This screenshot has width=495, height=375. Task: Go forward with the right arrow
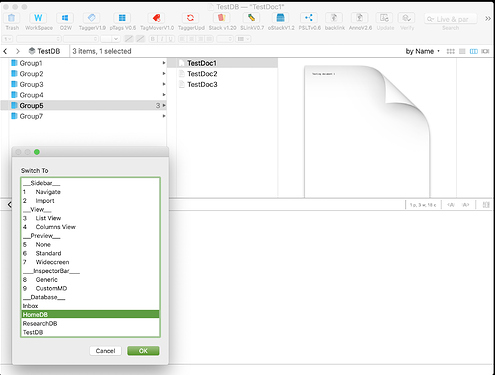click(x=18, y=51)
